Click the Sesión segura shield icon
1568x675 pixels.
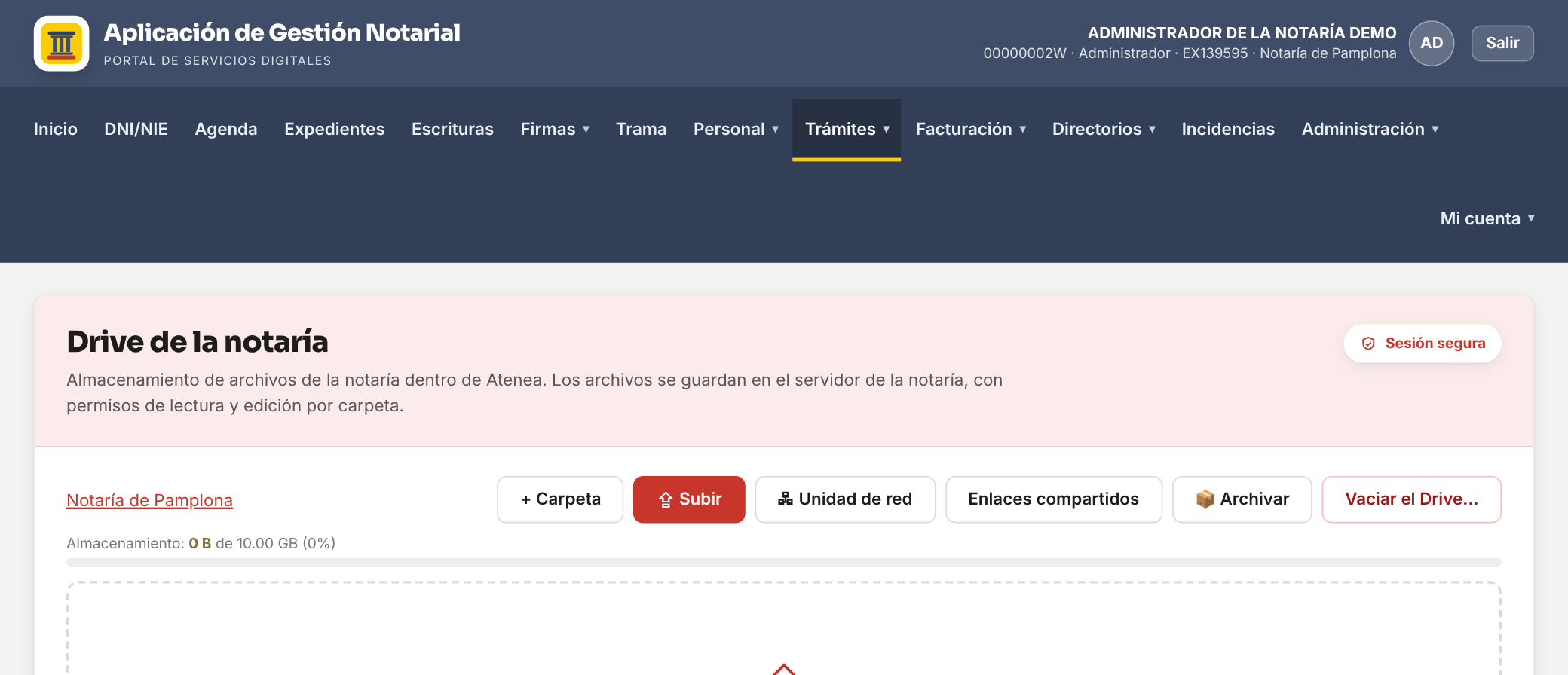point(1368,344)
